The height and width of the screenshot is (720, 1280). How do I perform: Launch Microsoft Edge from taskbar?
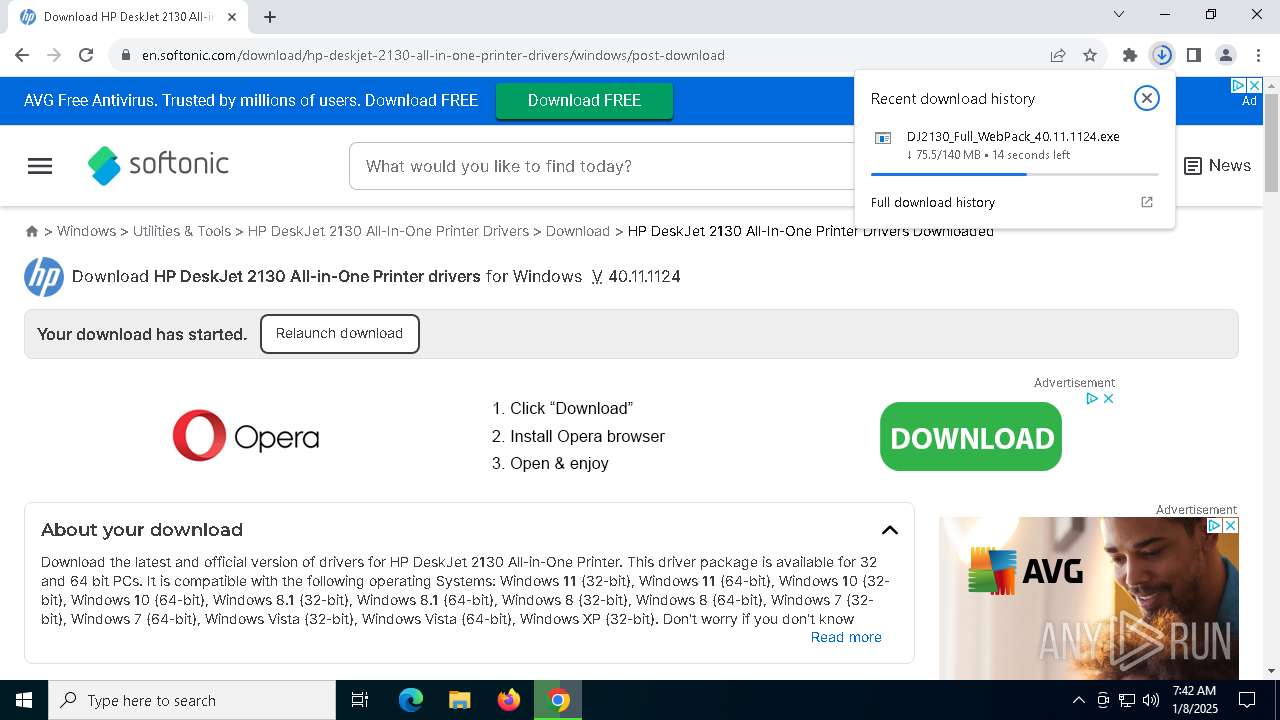[x=411, y=700]
